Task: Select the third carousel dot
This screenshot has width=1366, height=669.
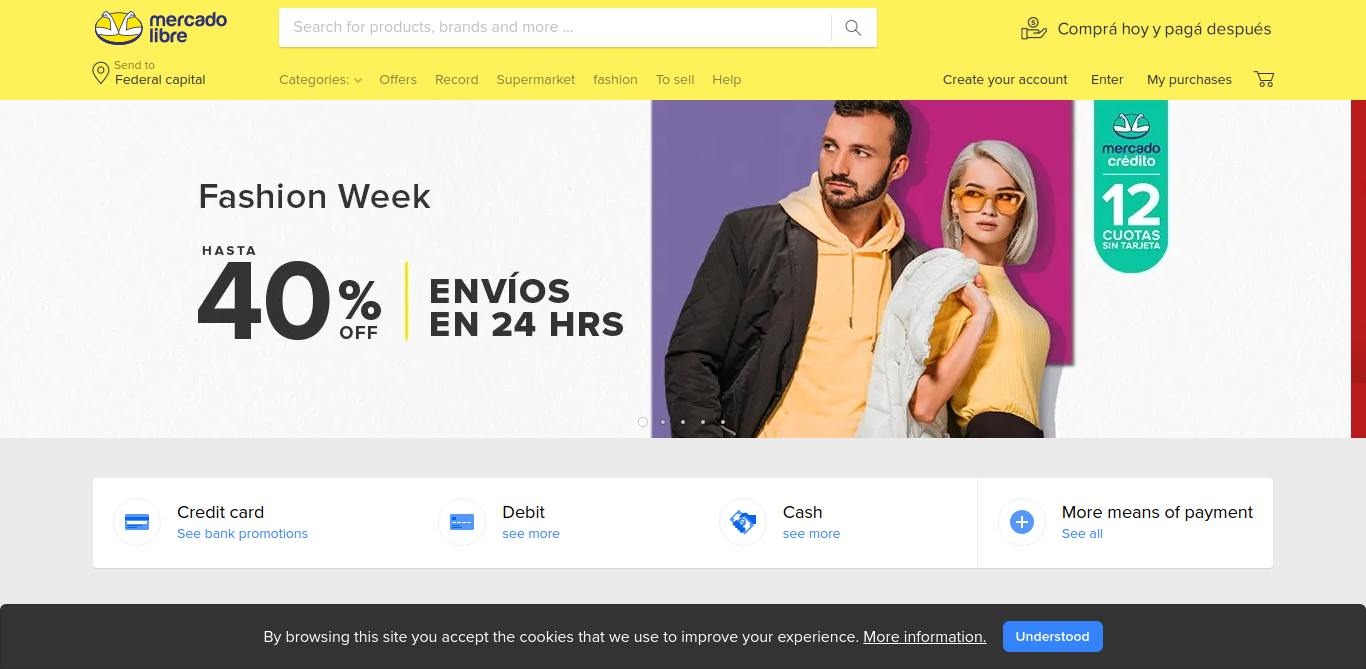Action: click(683, 422)
